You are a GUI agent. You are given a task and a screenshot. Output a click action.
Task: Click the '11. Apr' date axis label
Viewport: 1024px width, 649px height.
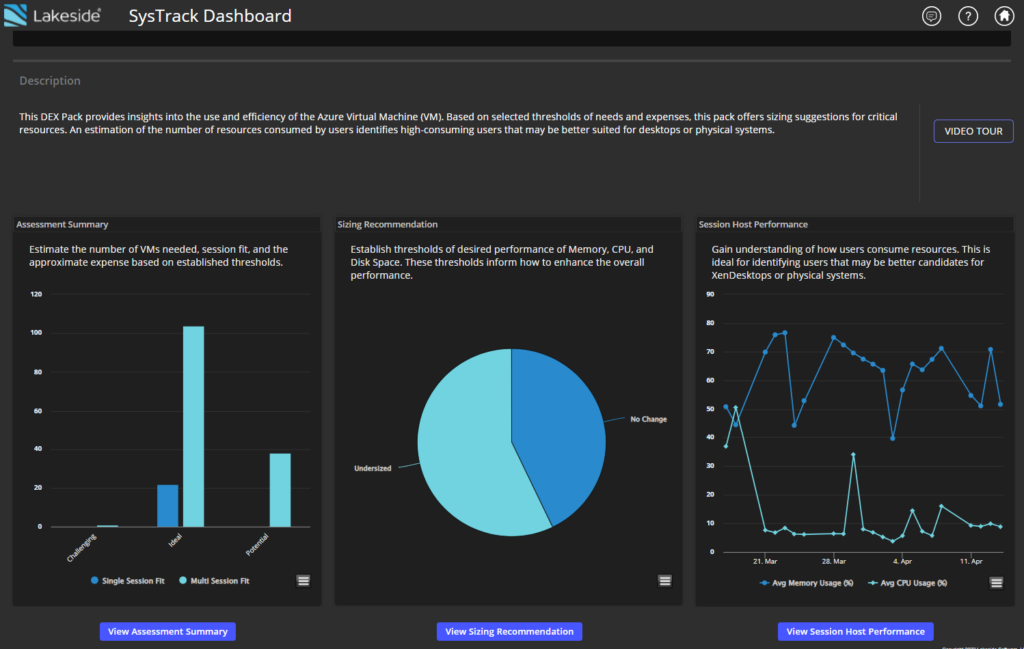tap(971, 562)
